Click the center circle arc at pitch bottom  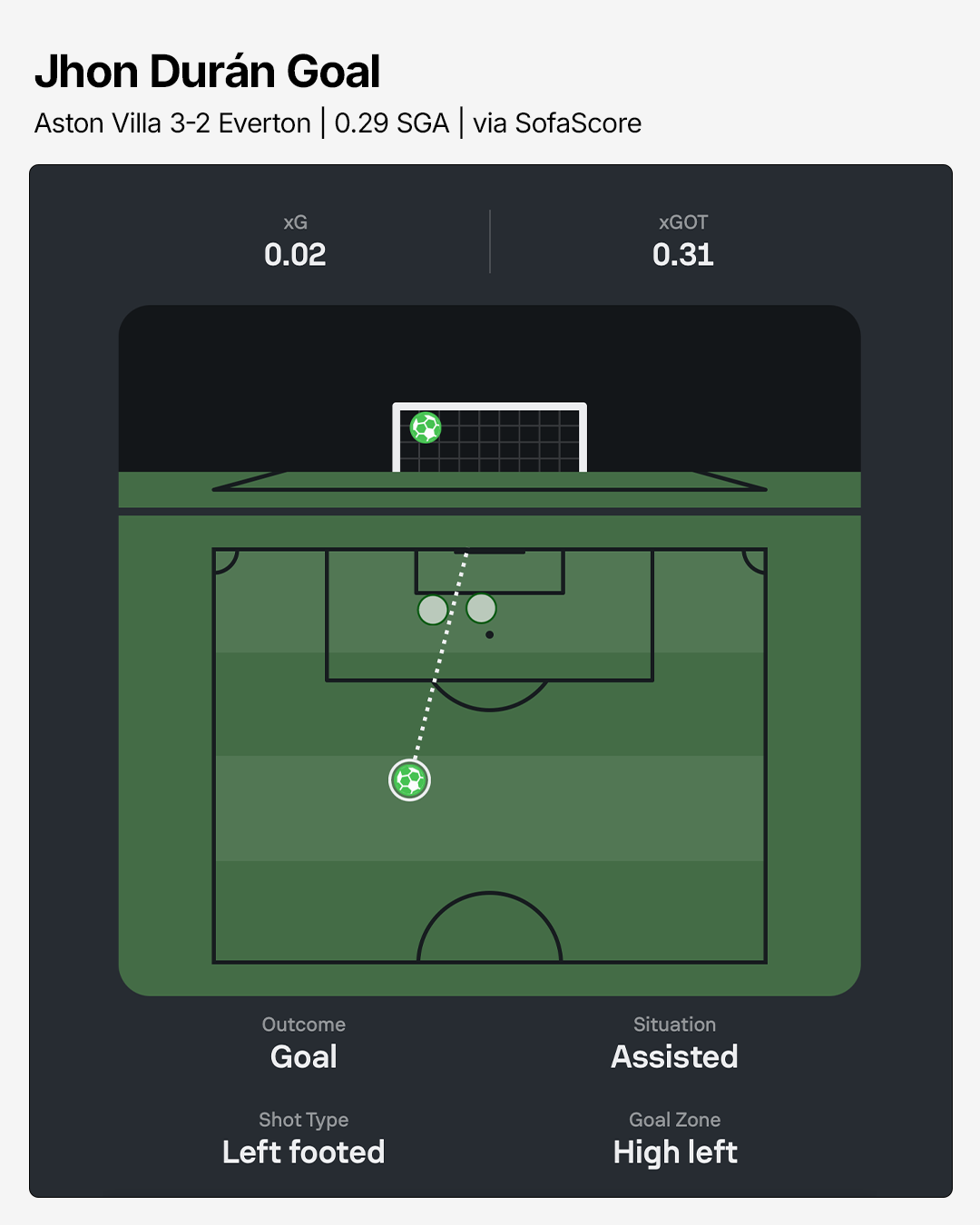click(490, 896)
